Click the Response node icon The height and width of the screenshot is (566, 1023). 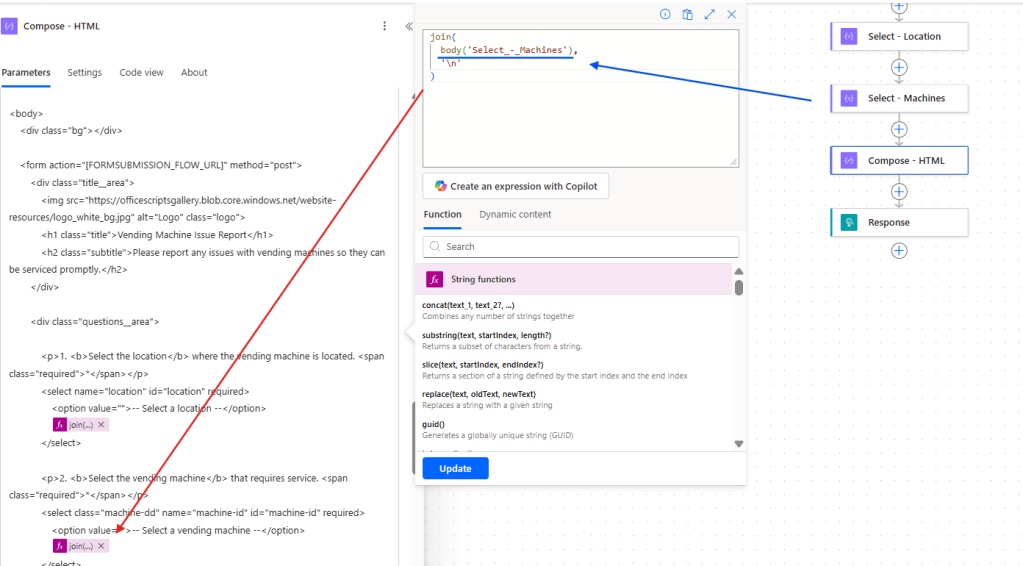(x=848, y=222)
